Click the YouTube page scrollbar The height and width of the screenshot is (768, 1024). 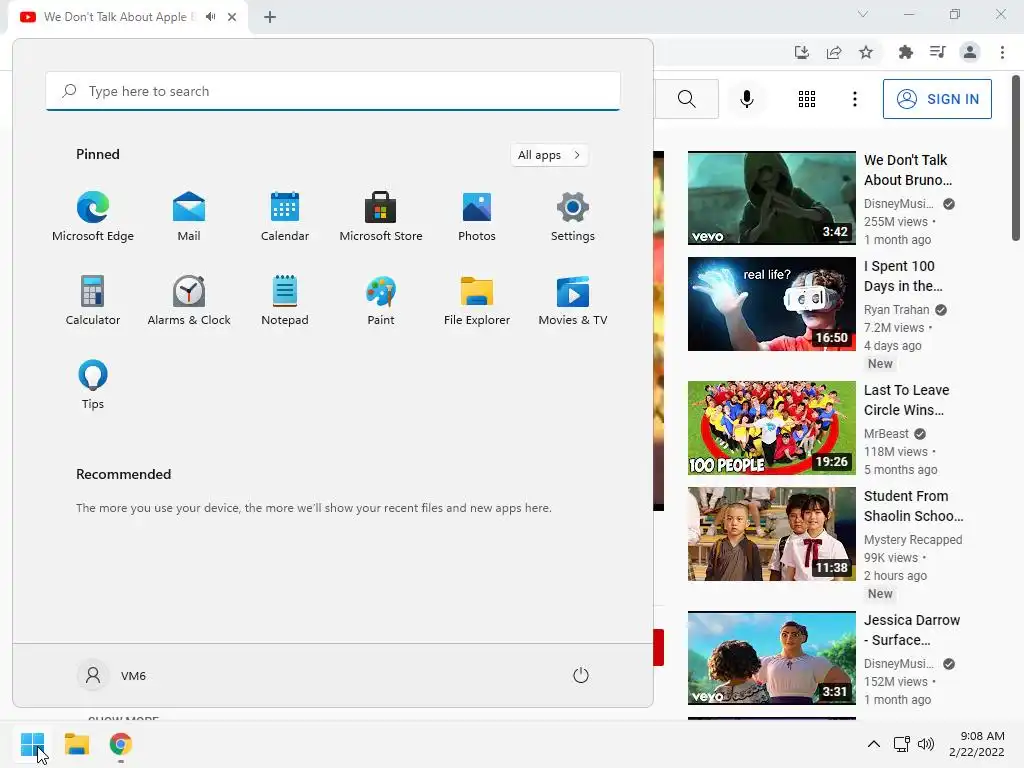1016,158
